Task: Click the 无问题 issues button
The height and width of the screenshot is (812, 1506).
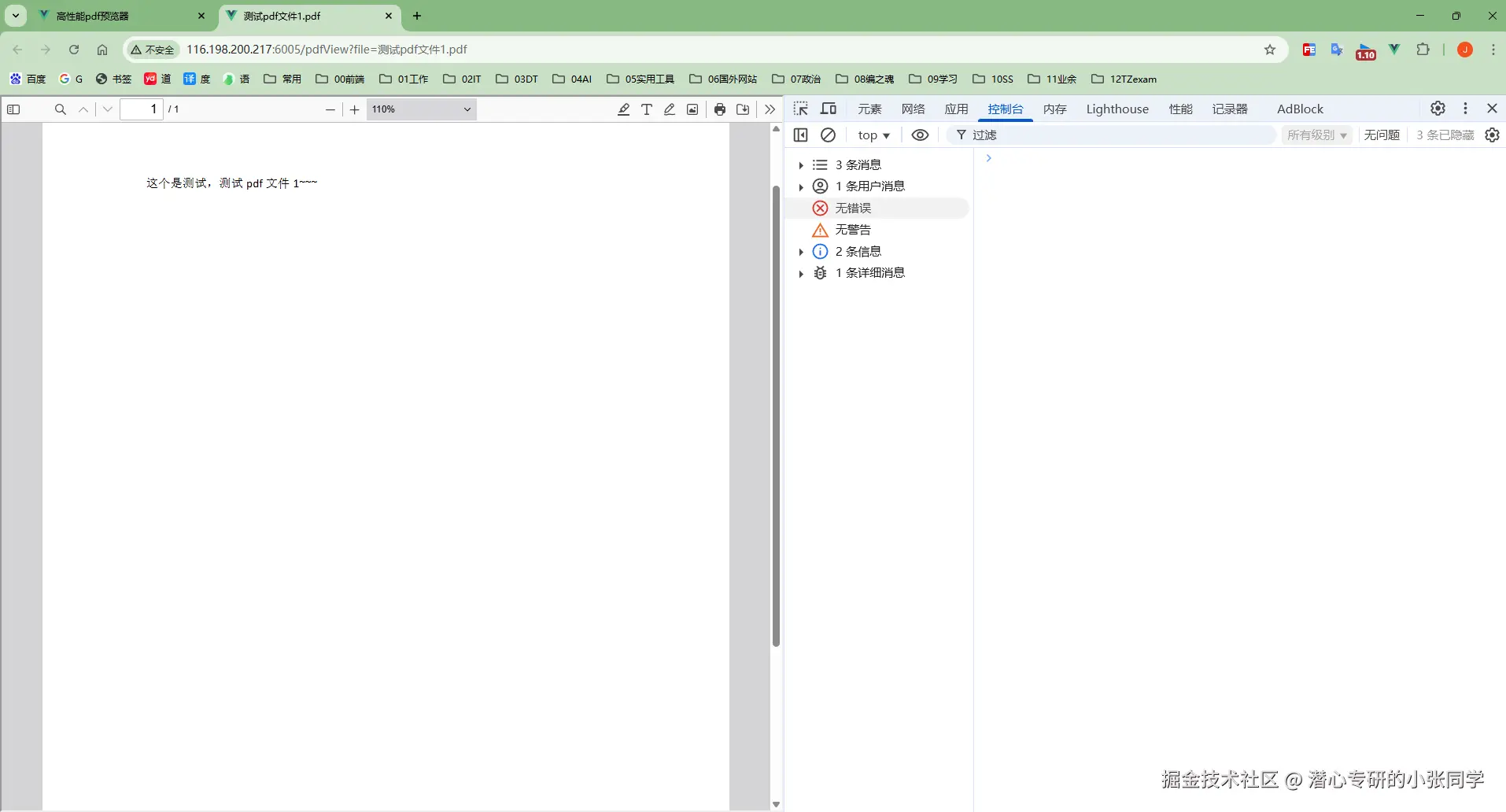Action: [1382, 135]
